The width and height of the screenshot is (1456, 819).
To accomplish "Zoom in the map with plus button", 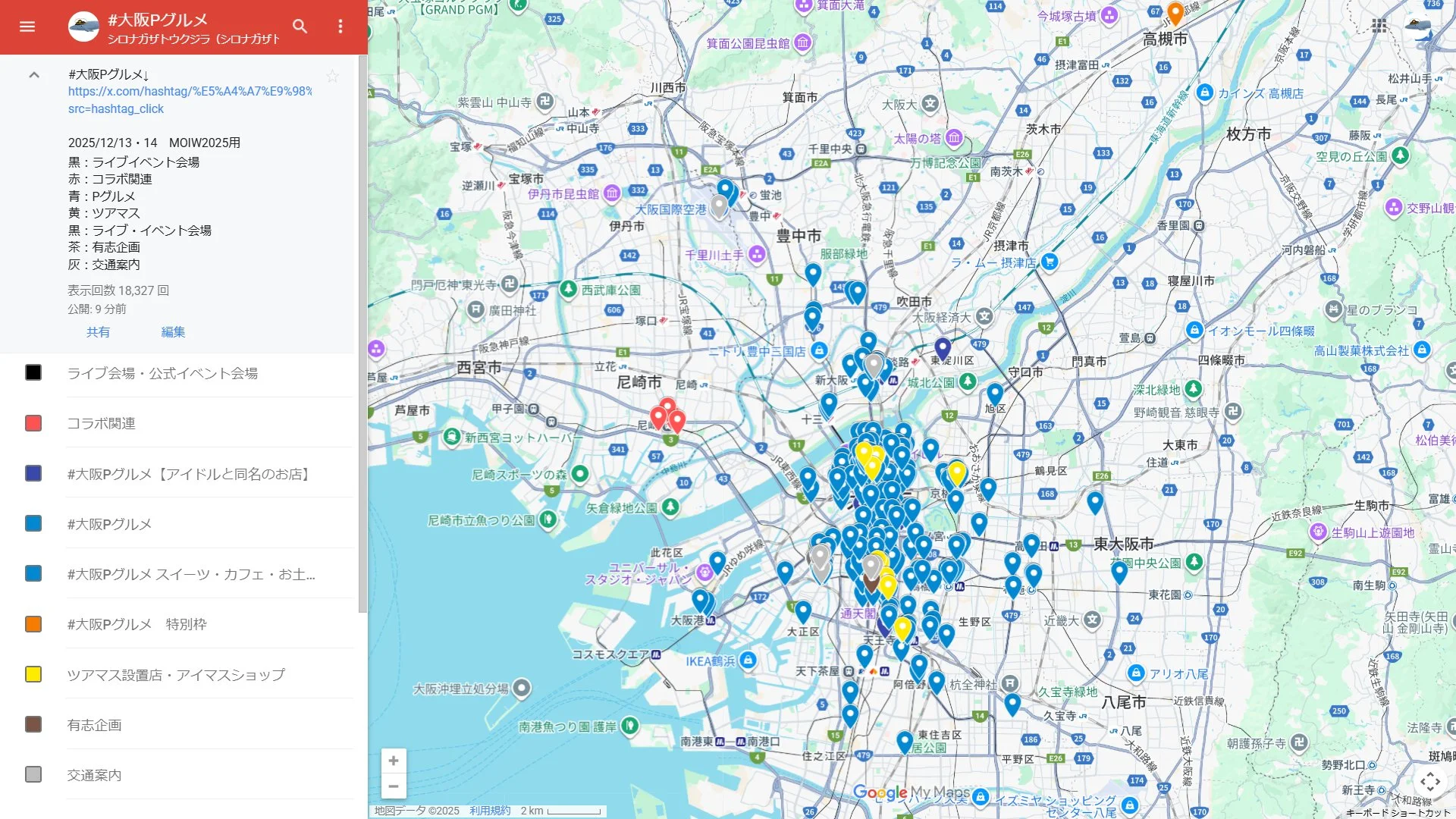I will tap(394, 761).
